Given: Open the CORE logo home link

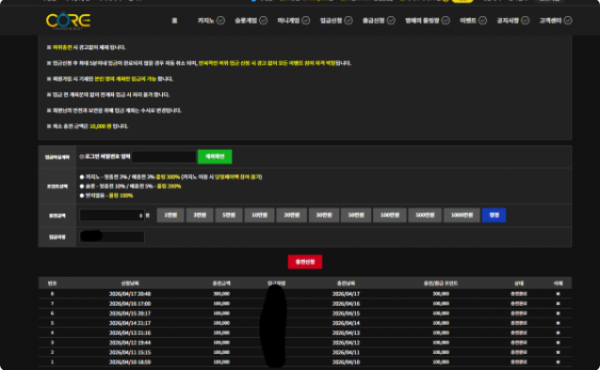Looking at the screenshot, I should click(x=68, y=21).
